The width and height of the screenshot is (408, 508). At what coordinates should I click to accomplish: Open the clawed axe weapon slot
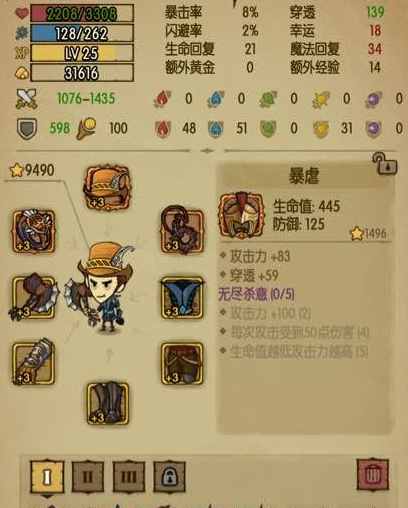click(x=34, y=297)
